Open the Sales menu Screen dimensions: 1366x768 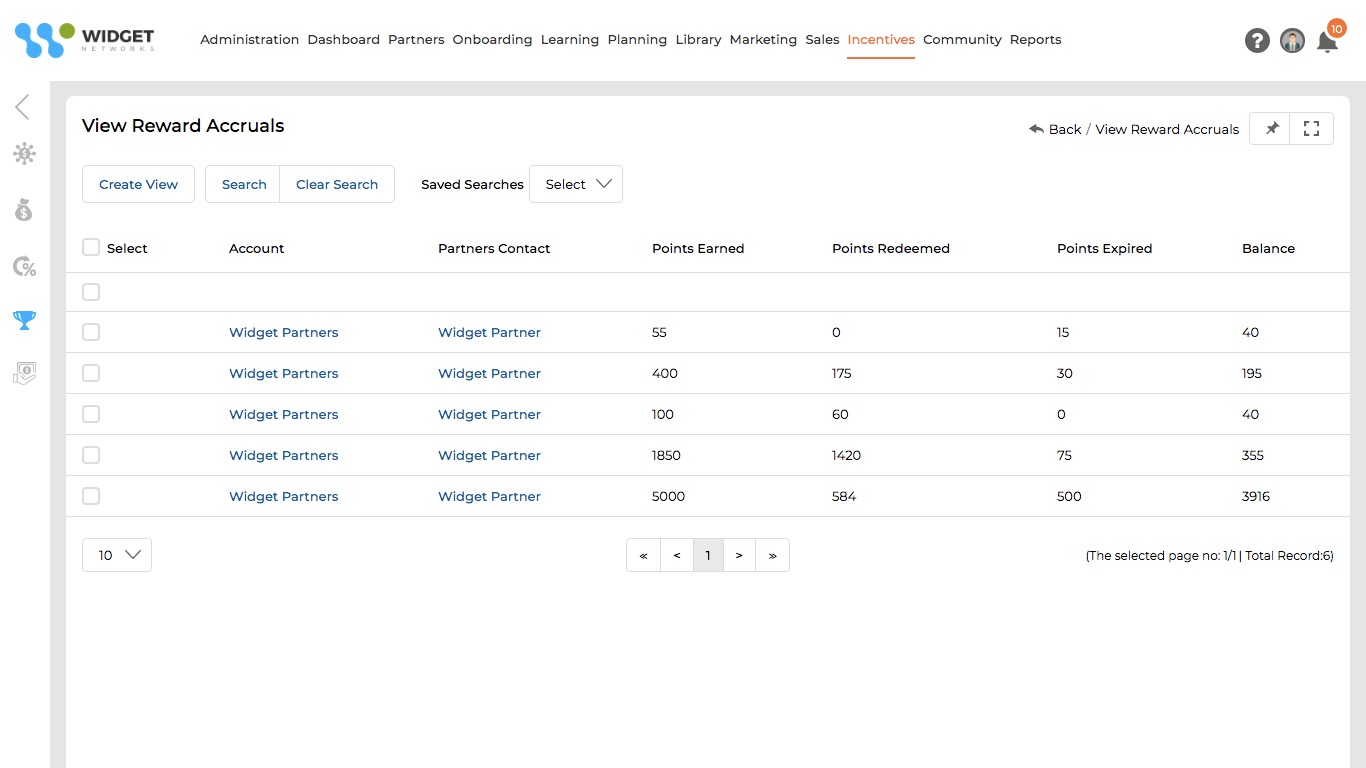(x=822, y=40)
